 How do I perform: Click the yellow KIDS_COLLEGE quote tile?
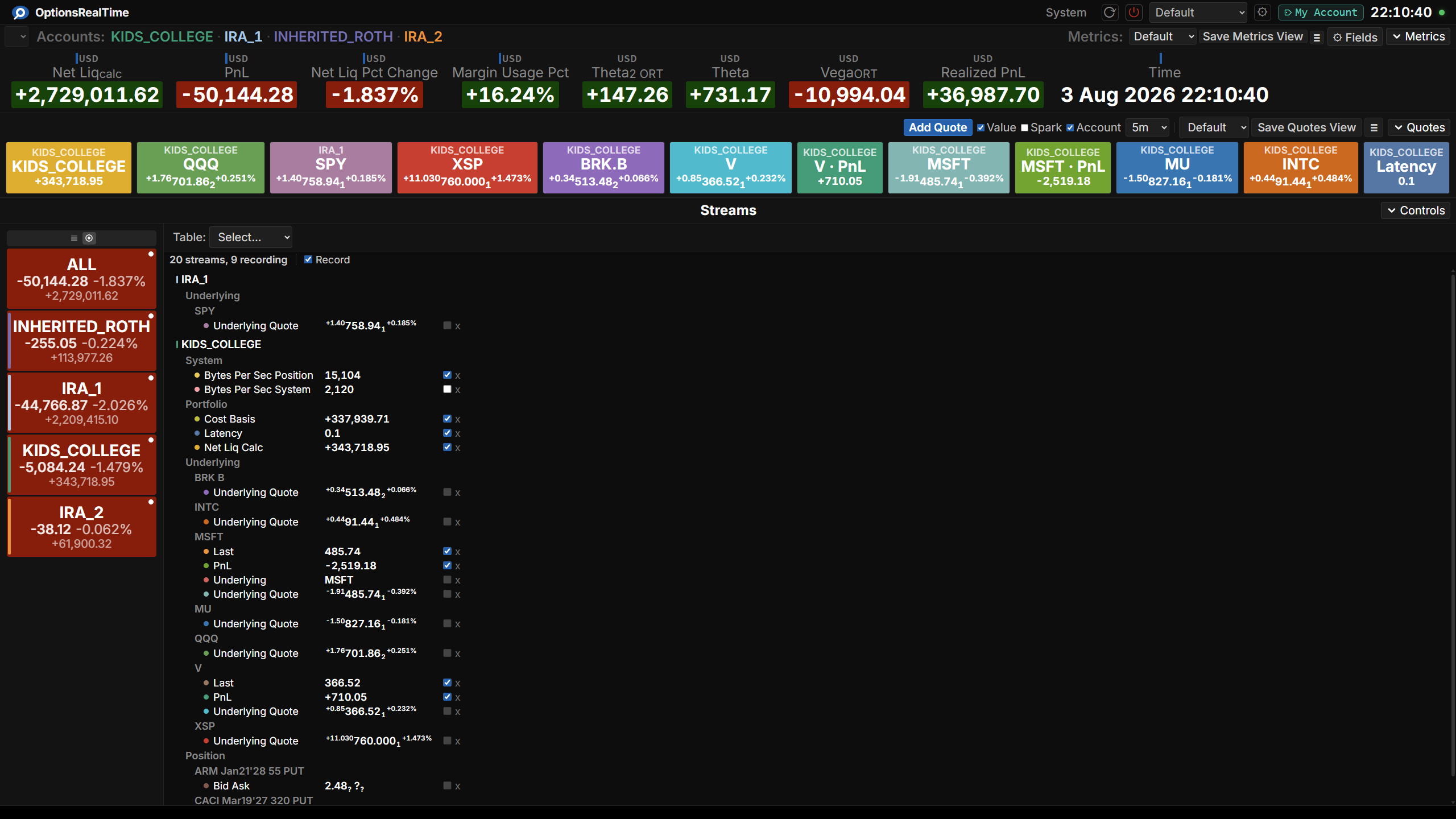tap(69, 168)
